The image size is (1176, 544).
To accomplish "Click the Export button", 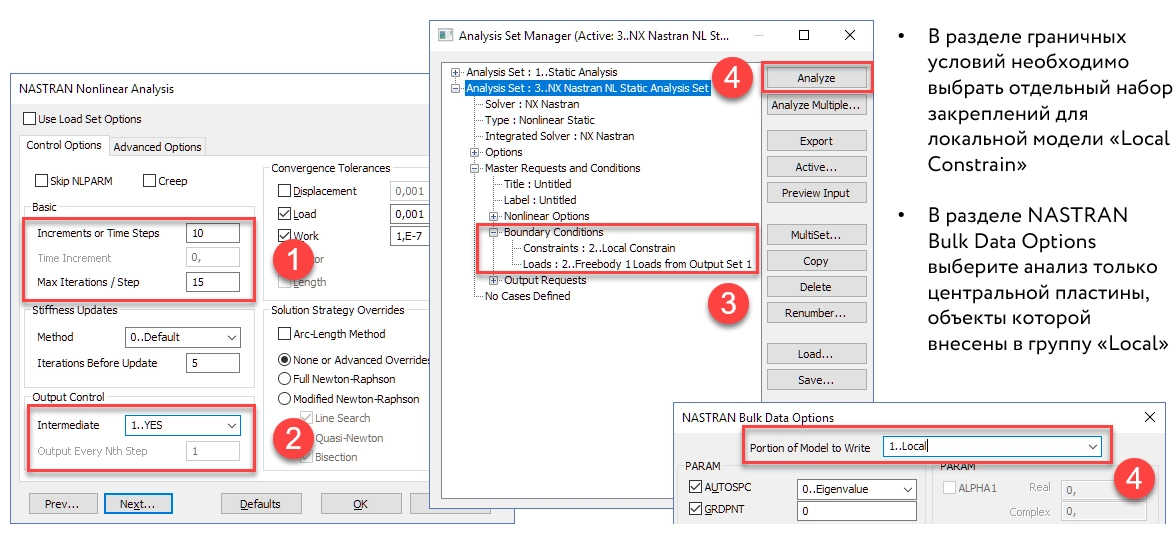I will coord(816,140).
